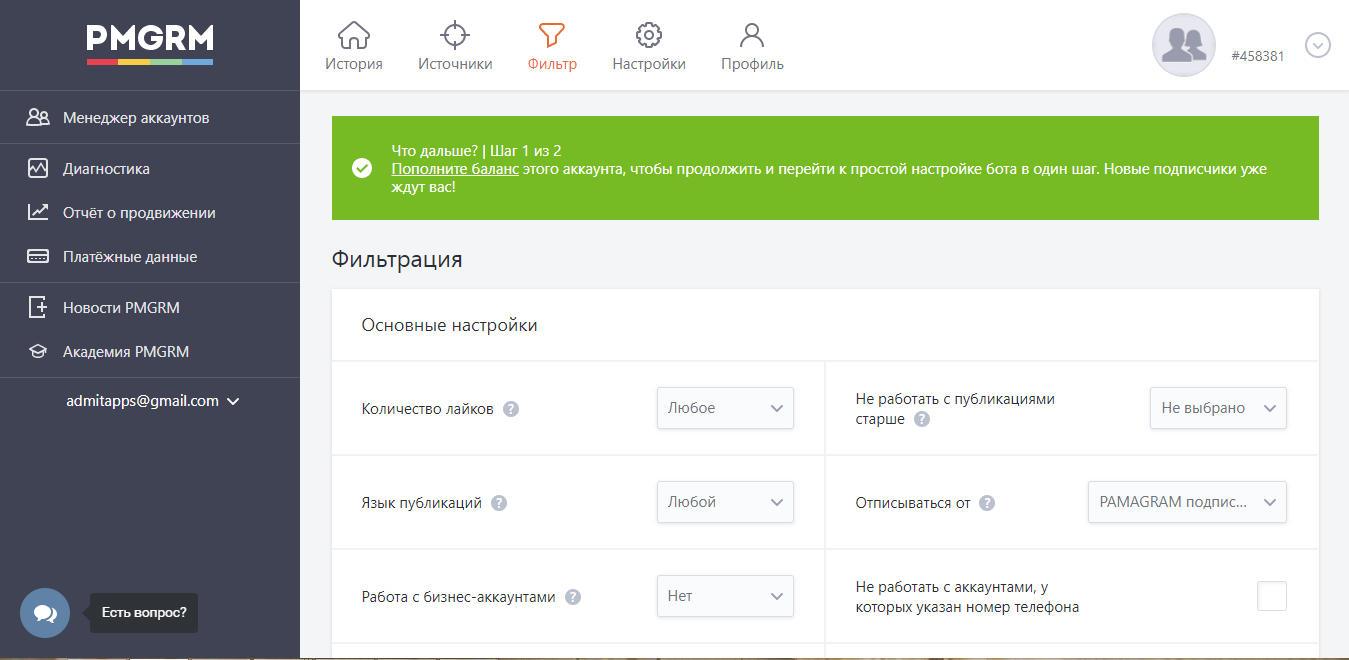1349x660 pixels.
Task: Open the Язык публикаций dropdown
Action: [x=725, y=502]
